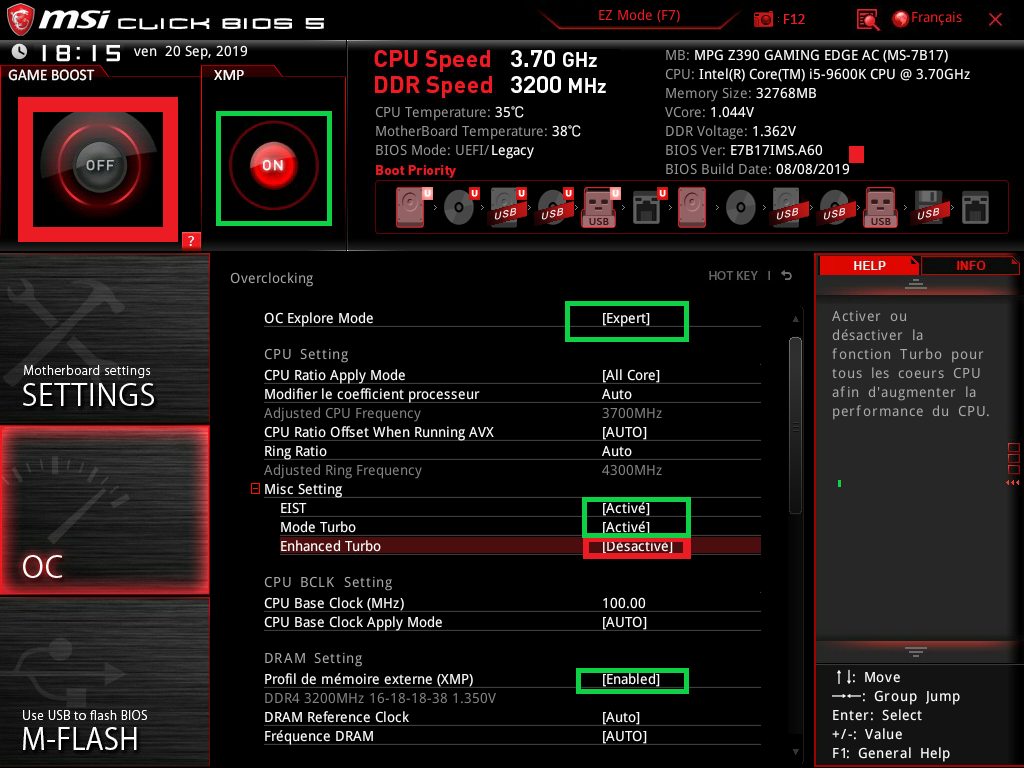This screenshot has height=768, width=1024.
Task: Click the date ven 20 Sep, 2019
Action: click(x=191, y=51)
